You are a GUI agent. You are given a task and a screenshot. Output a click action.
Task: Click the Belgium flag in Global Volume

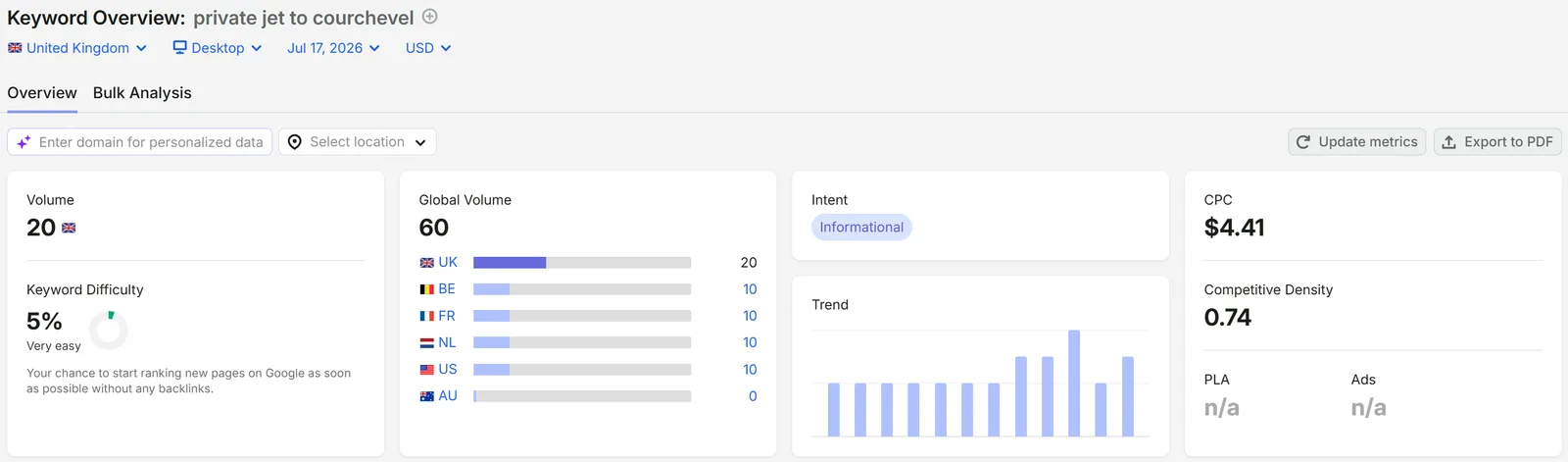[x=427, y=289]
